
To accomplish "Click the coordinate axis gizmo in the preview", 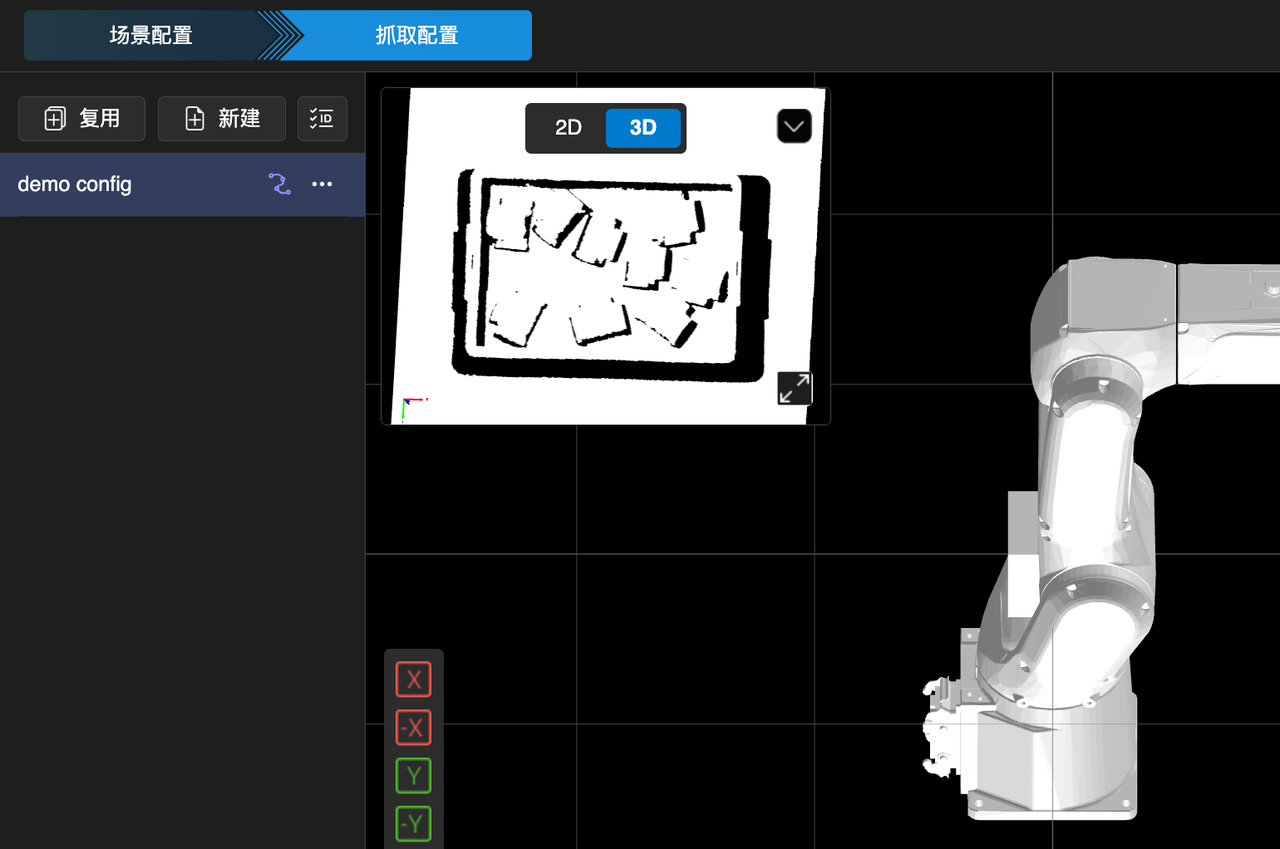I will [410, 406].
